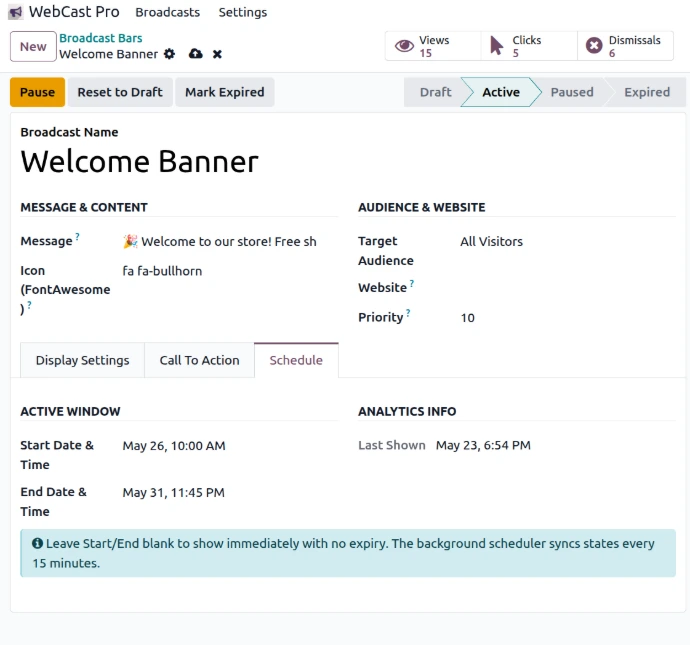Discard changes with the X icon

[x=217, y=54]
